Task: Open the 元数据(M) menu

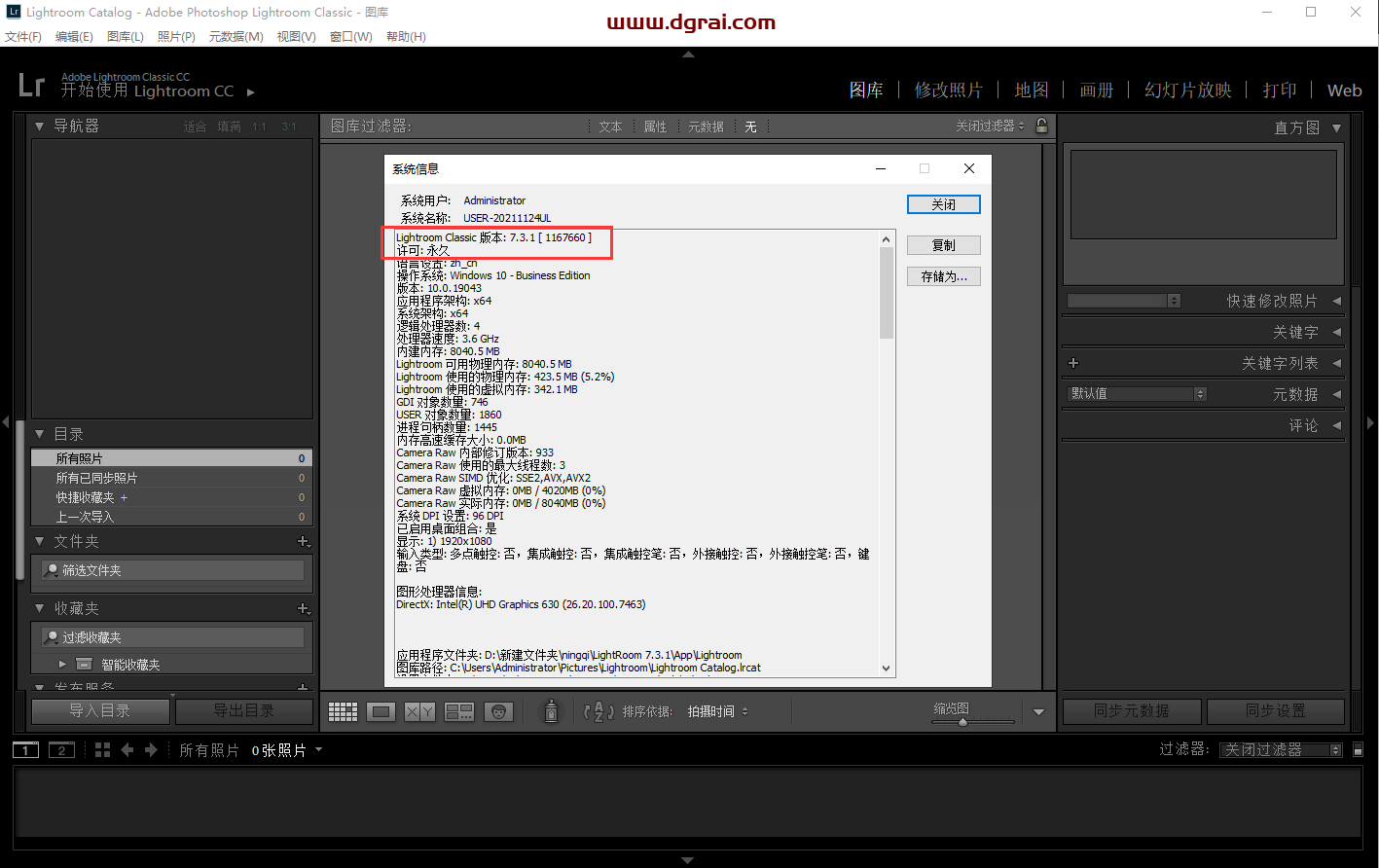Action: point(236,36)
